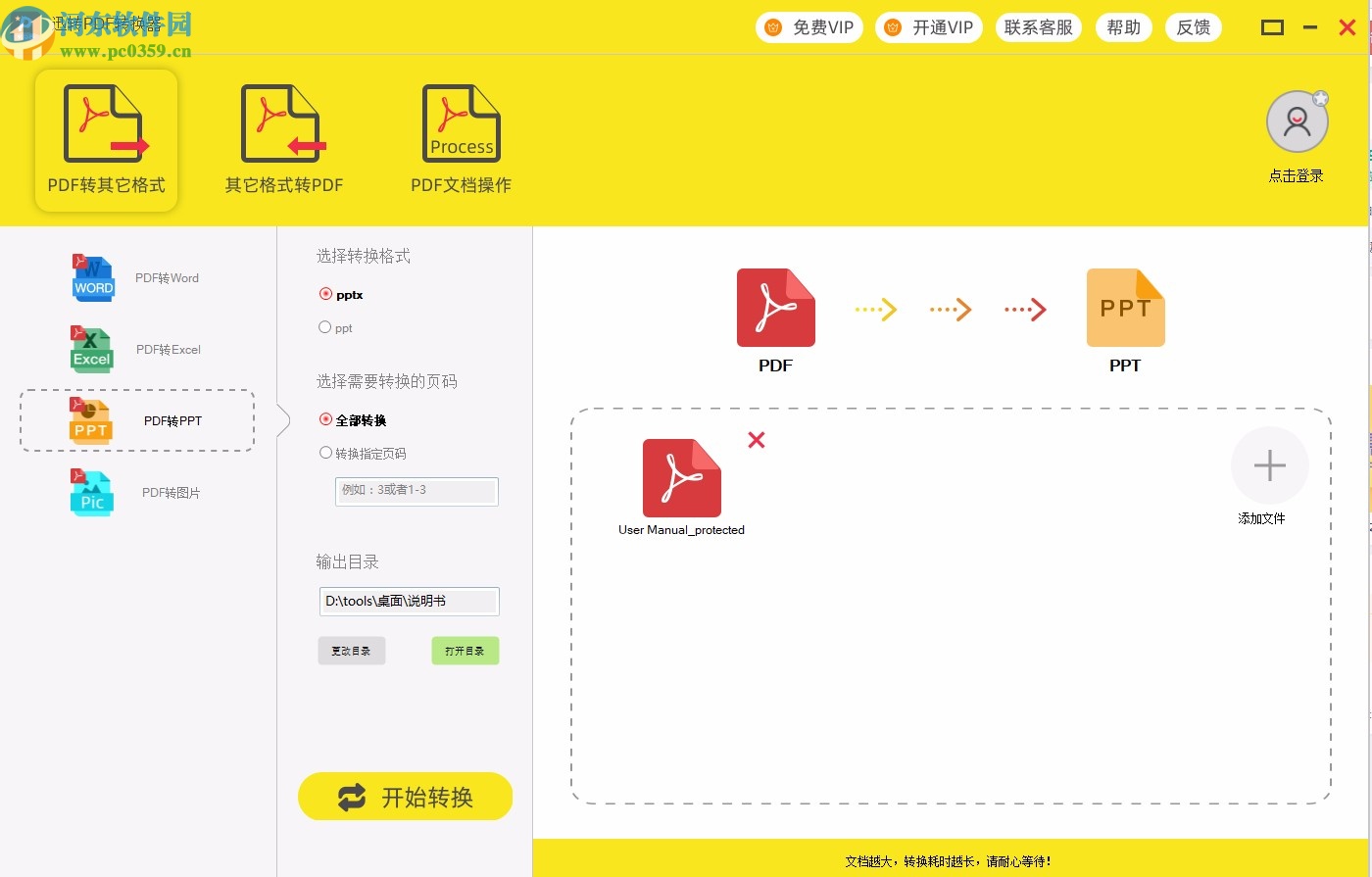The width and height of the screenshot is (1372, 877).
Task: Select the PDF转Excel conversion tool
Action: 137,349
